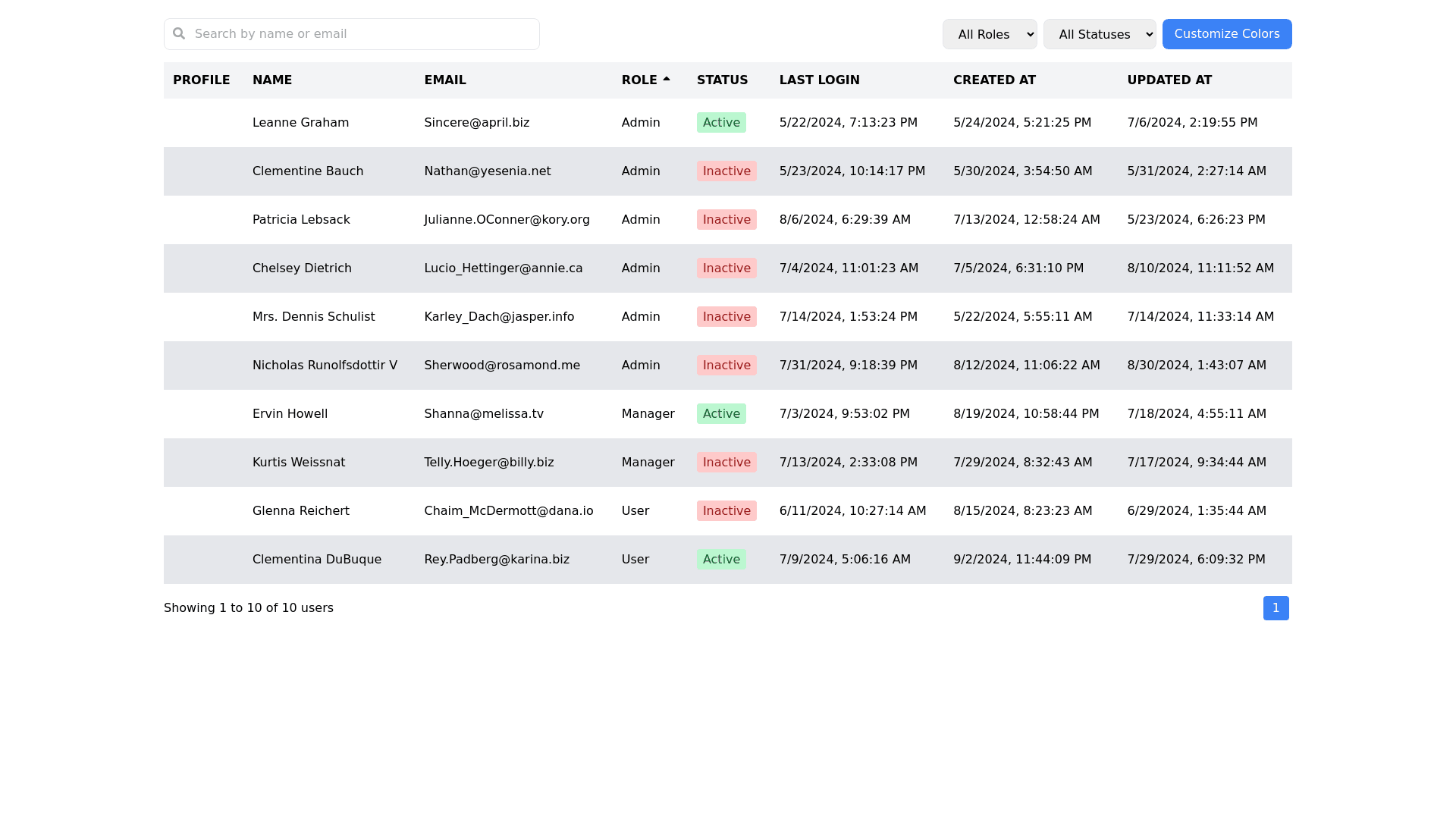Click Kurtis Weissnat's Inactive badge

click(x=726, y=463)
